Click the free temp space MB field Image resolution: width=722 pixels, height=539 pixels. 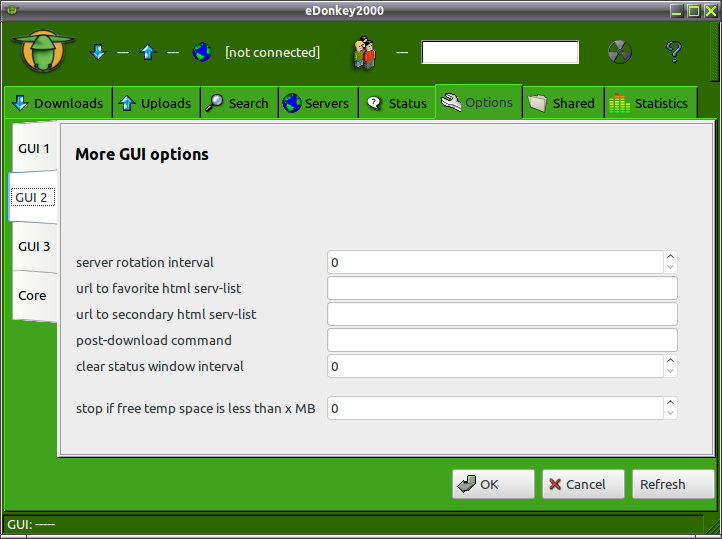pos(495,408)
